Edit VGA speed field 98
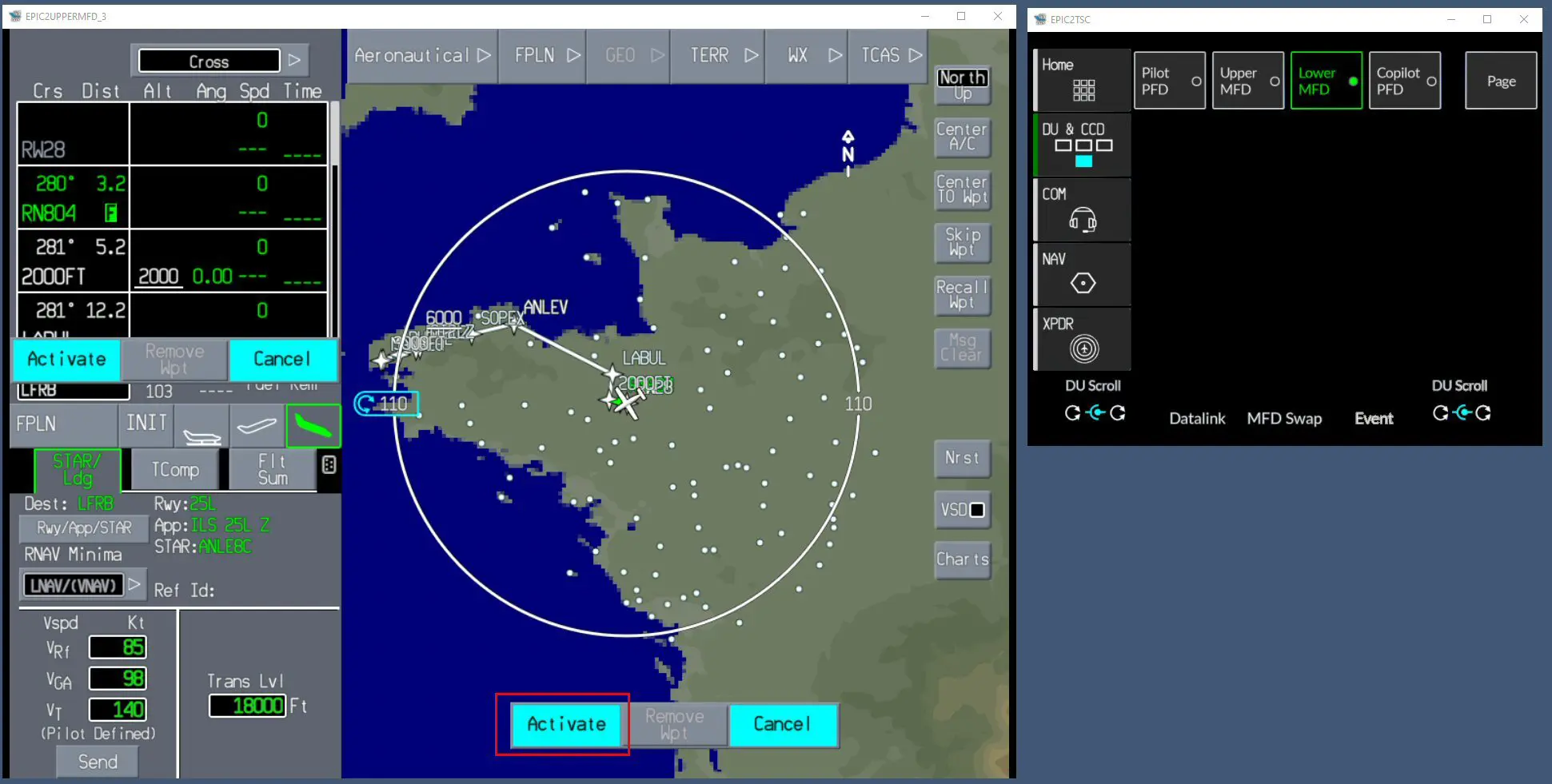The width and height of the screenshot is (1552, 784). pos(118,679)
